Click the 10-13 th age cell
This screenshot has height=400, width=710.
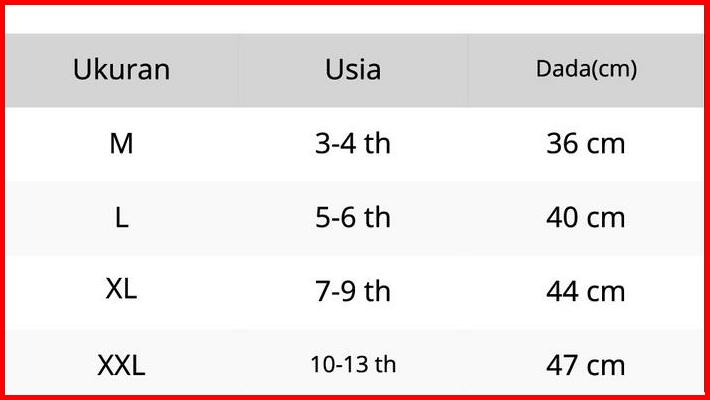pyautogui.click(x=353, y=365)
